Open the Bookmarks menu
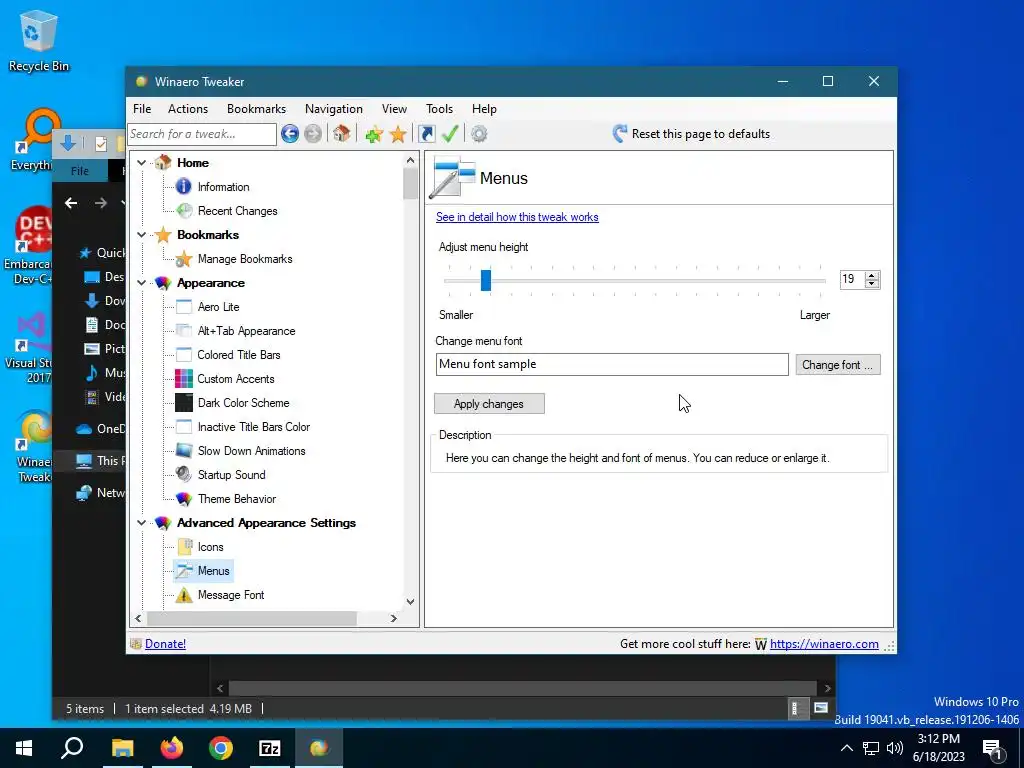Screen dimensions: 1024x768 [x=257, y=109]
